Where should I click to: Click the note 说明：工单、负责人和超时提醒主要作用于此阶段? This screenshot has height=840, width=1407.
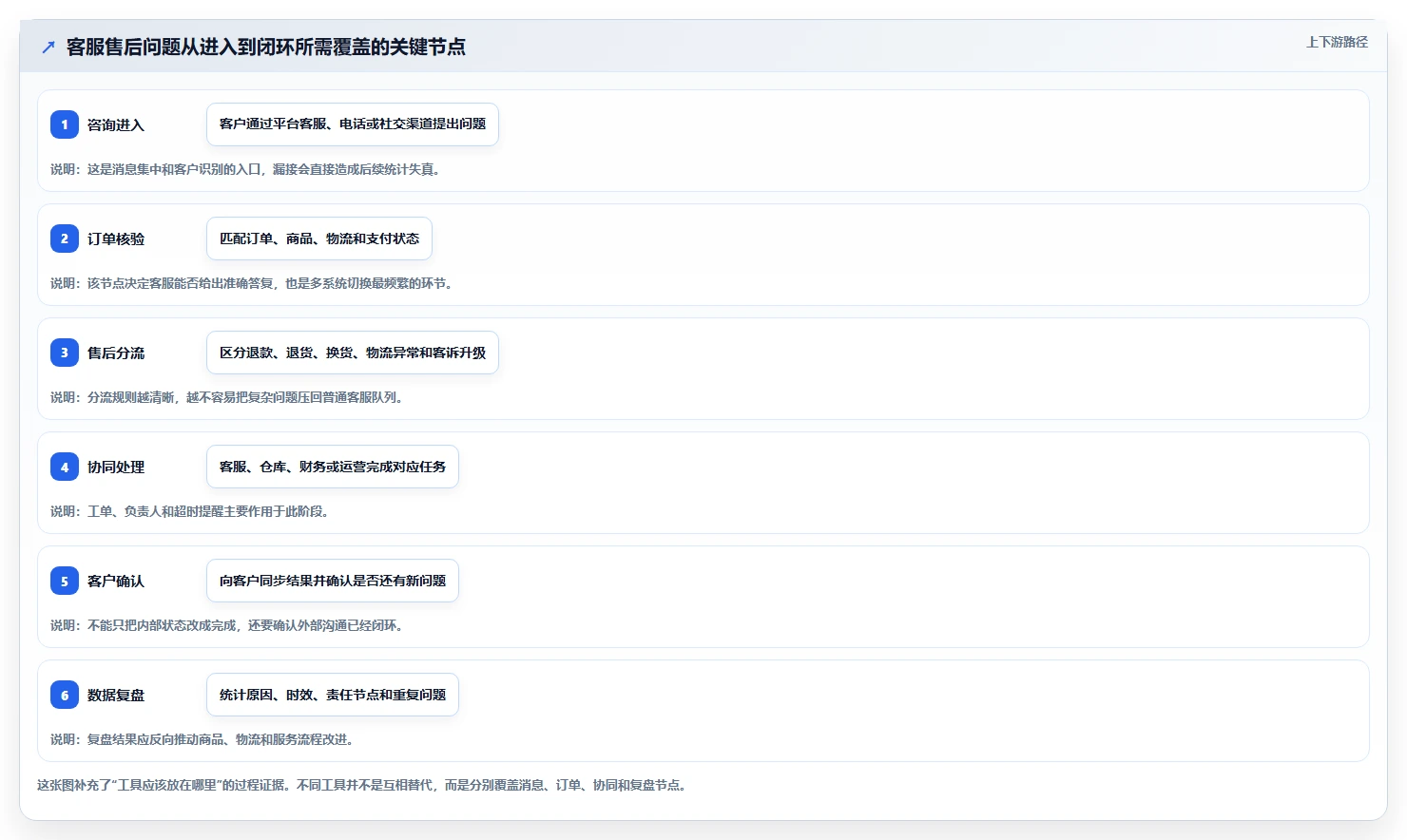[x=190, y=511]
